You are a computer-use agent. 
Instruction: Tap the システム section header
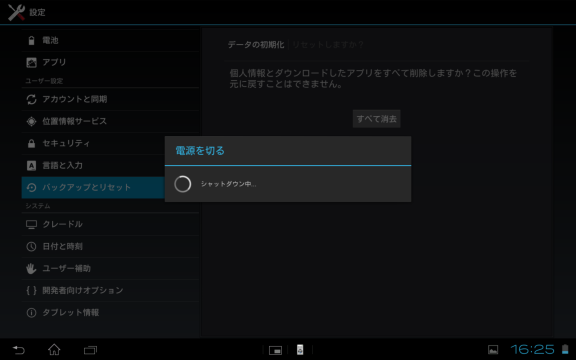(x=38, y=206)
